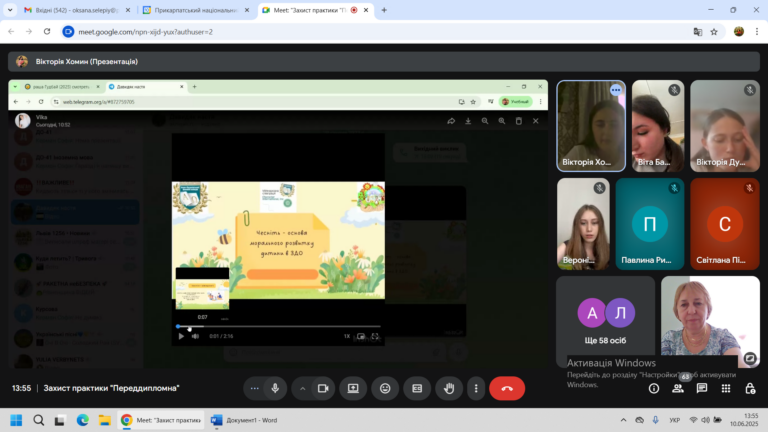
Task: Open the in-call chat panel icon
Action: [x=702, y=388]
